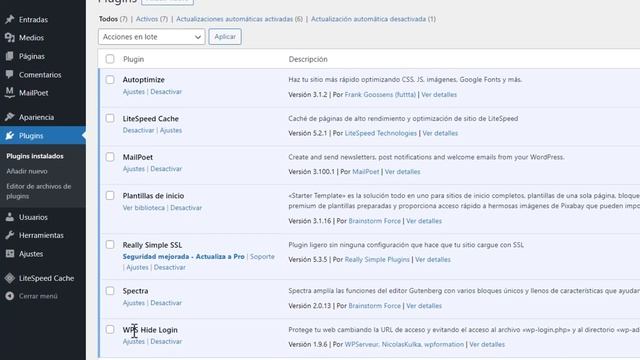The image size is (640, 360).
Task: Click the Autoptimize plugin name
Action: pos(144,80)
